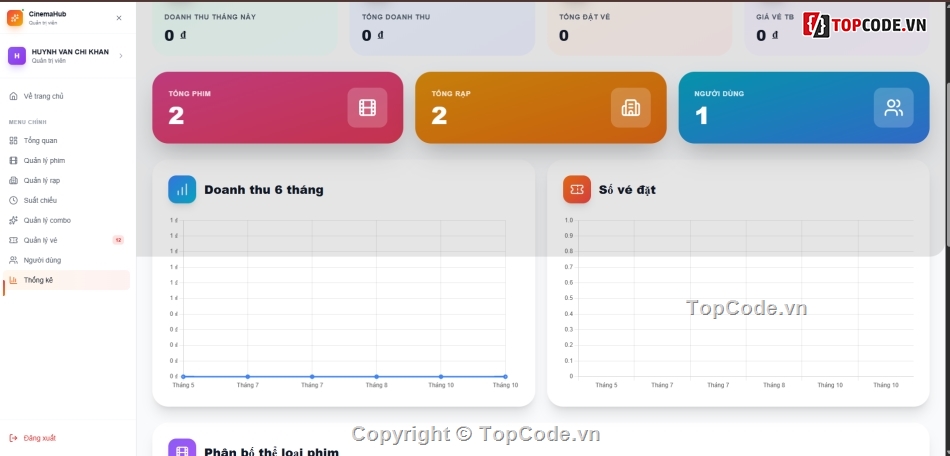The width and height of the screenshot is (950, 456).
Task: Click the film reel icon on Tổng phim card
Action: pos(367,108)
